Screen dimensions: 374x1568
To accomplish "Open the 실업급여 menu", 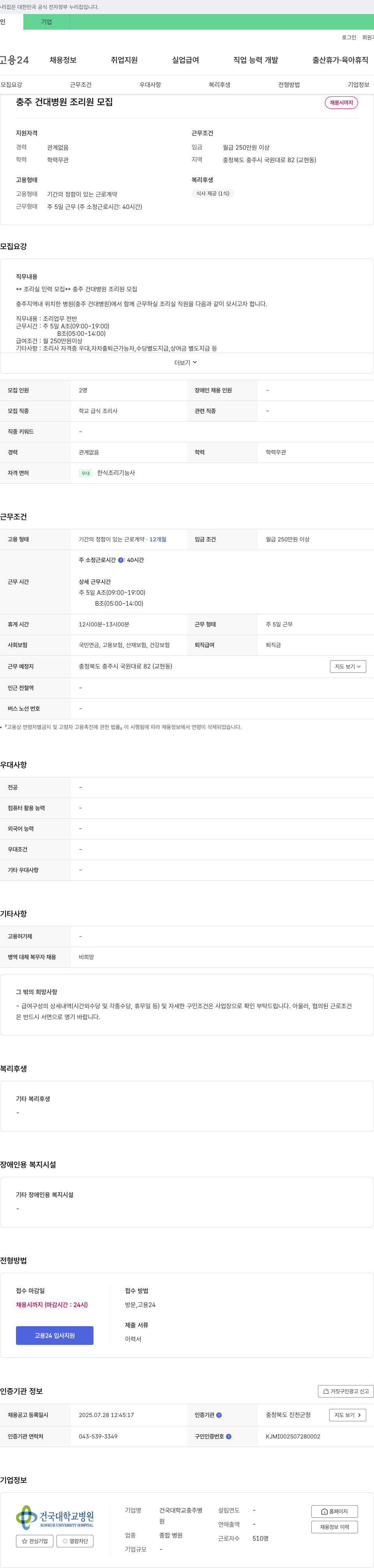I will point(185,60).
